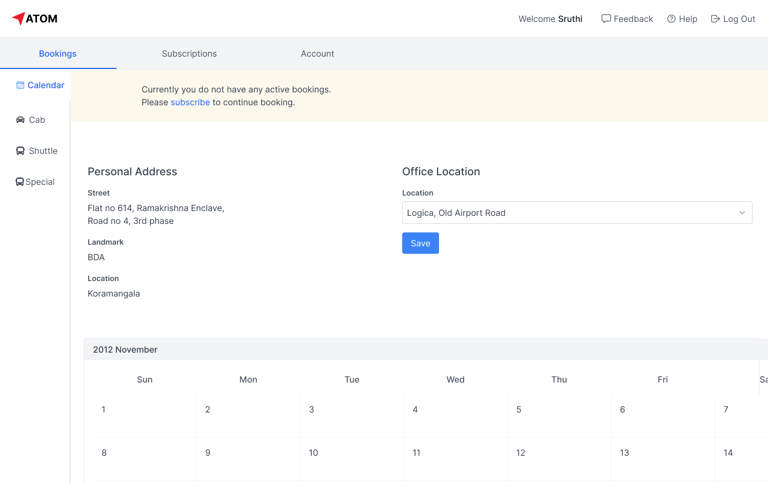Click the 2012 November calendar header

click(125, 350)
